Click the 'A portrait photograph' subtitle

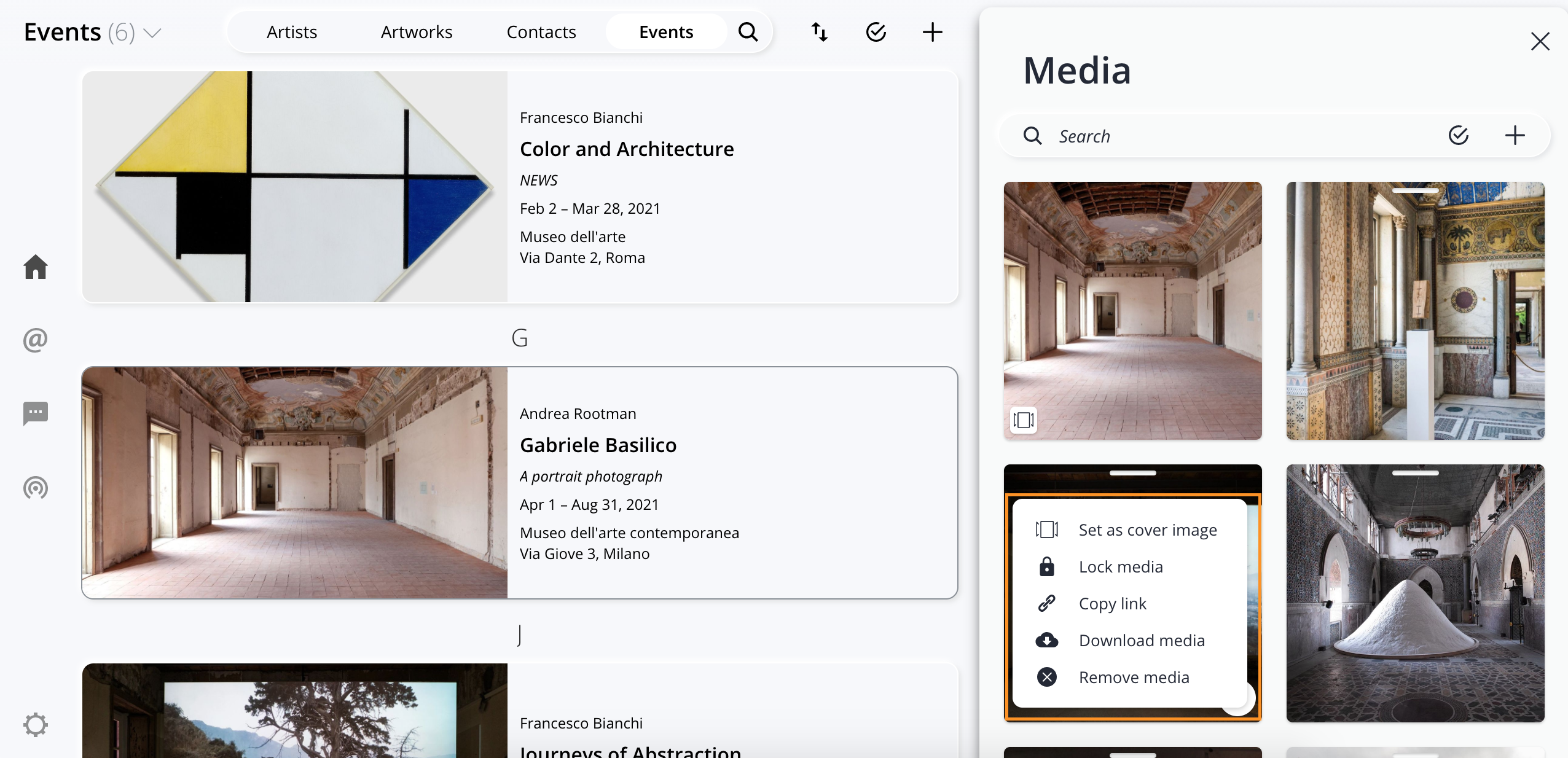591,476
